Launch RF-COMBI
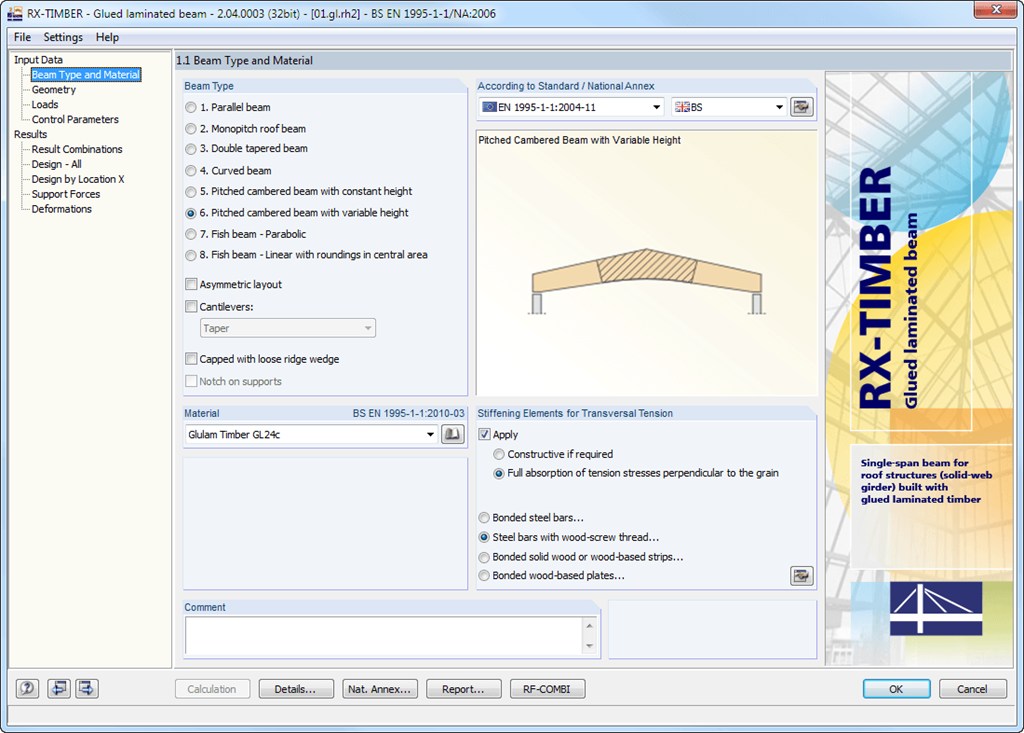Screen dimensions: 1024x733 click(547, 688)
